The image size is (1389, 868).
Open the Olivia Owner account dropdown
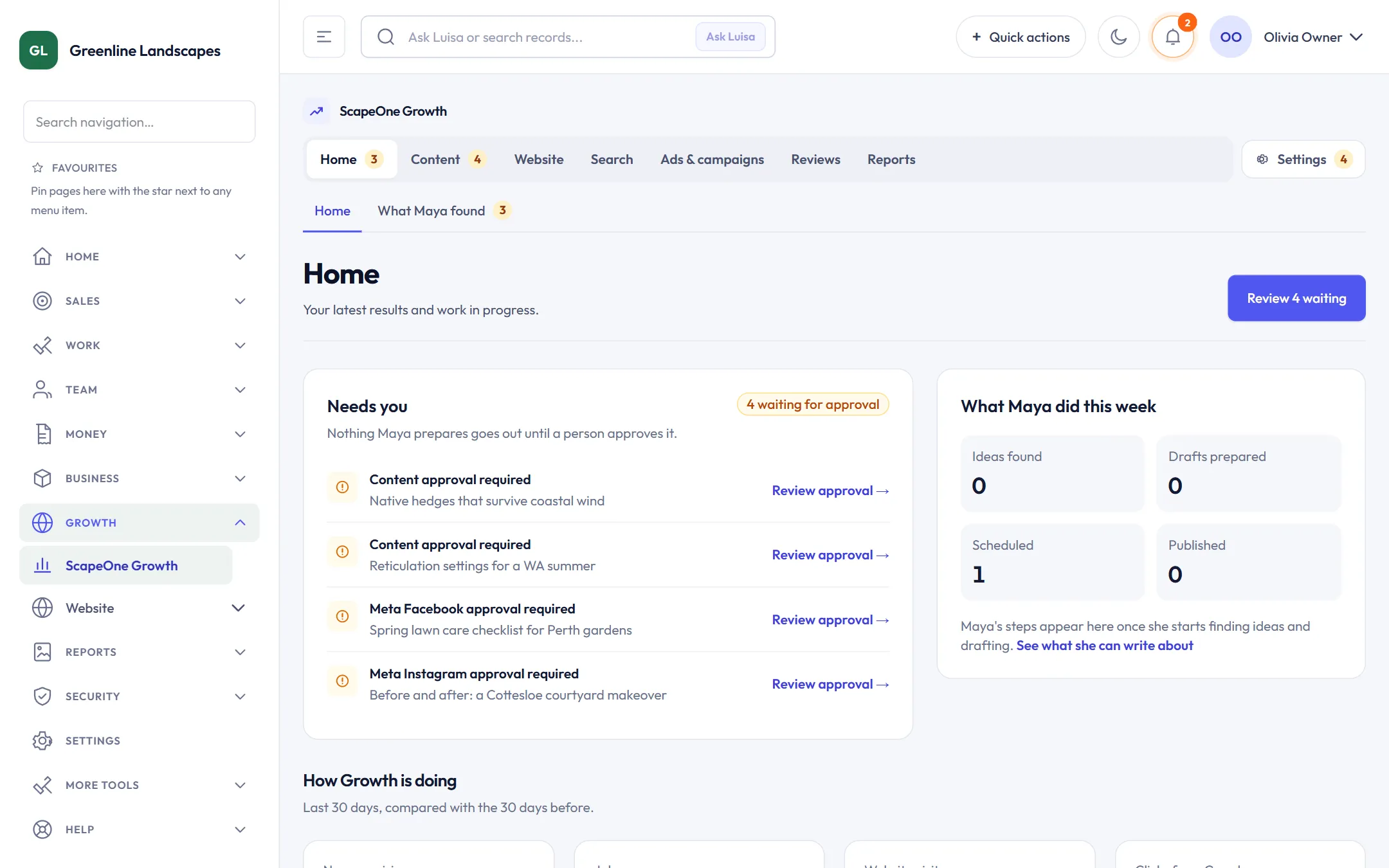click(1313, 37)
